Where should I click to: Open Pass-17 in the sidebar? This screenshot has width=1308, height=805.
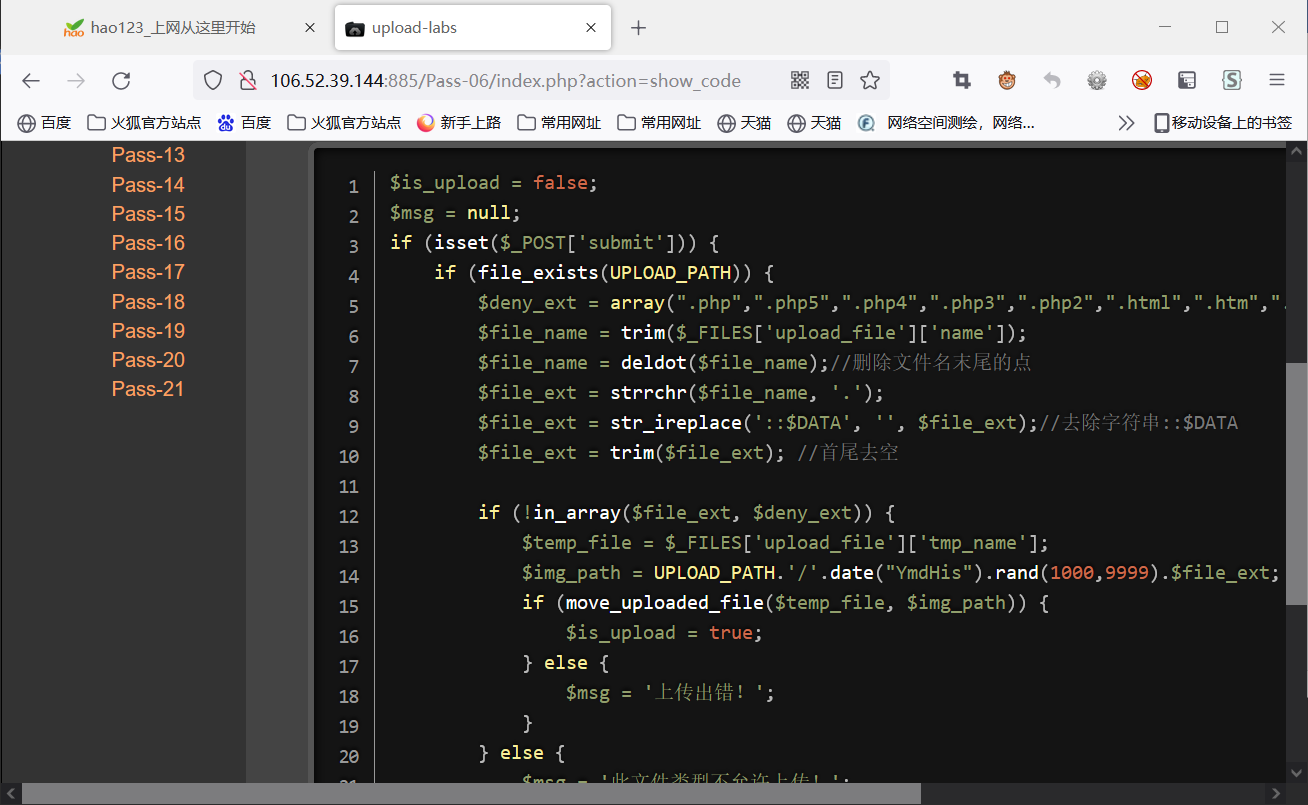[x=148, y=272]
